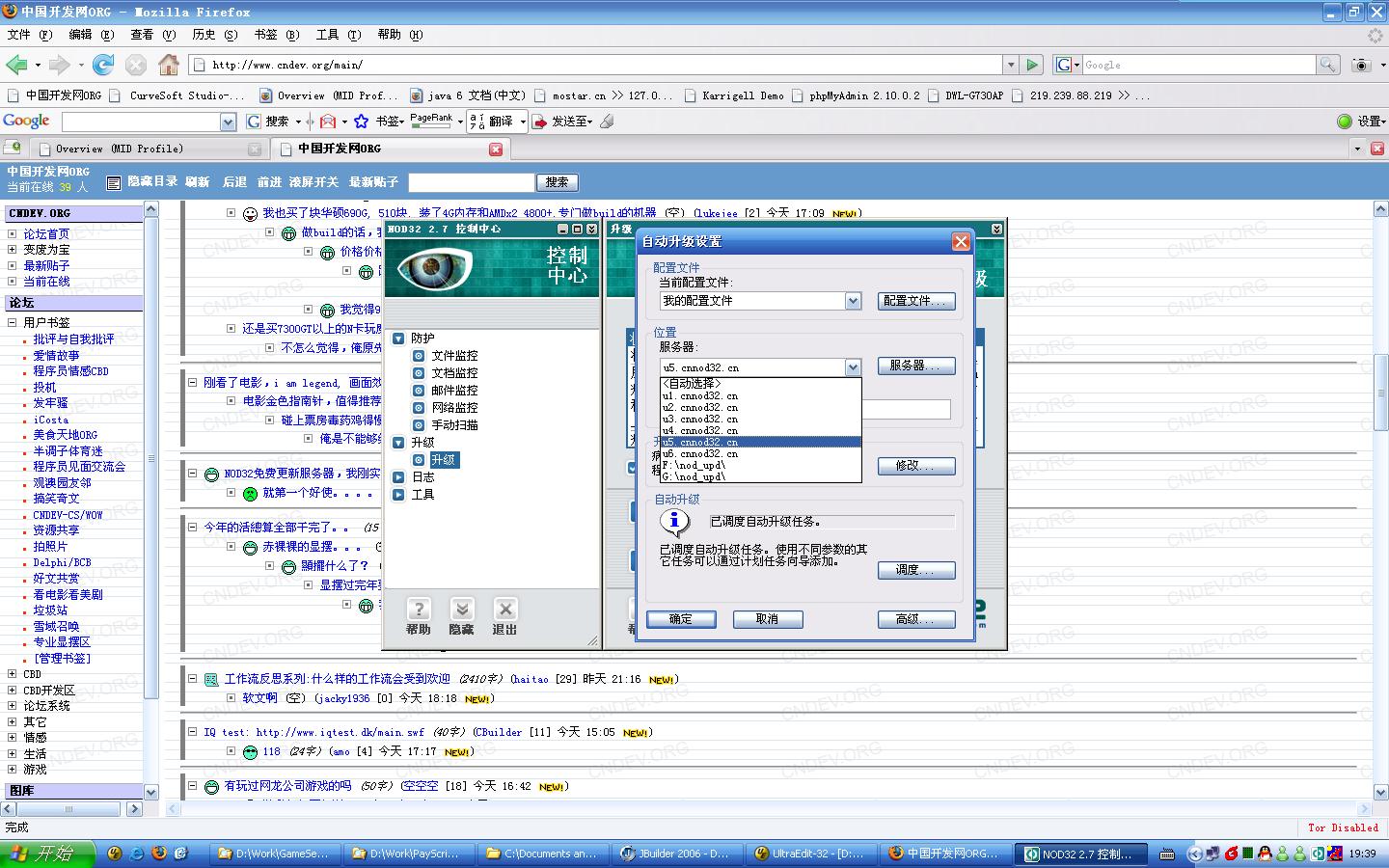Select 文件监控 module in NOD32 tree
The width and height of the screenshot is (1389, 868).
(454, 356)
